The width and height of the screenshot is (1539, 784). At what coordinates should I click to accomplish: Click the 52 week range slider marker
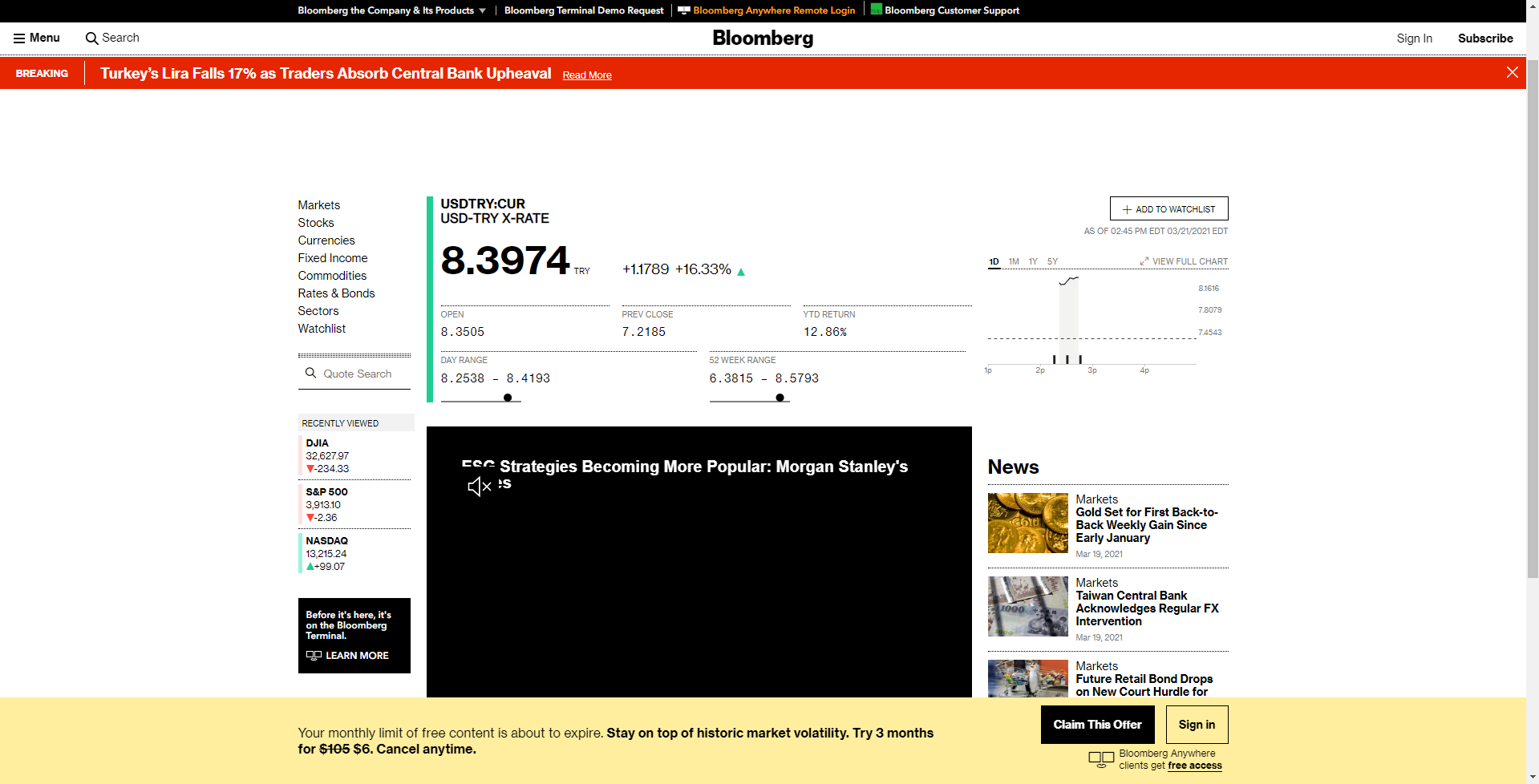click(780, 398)
